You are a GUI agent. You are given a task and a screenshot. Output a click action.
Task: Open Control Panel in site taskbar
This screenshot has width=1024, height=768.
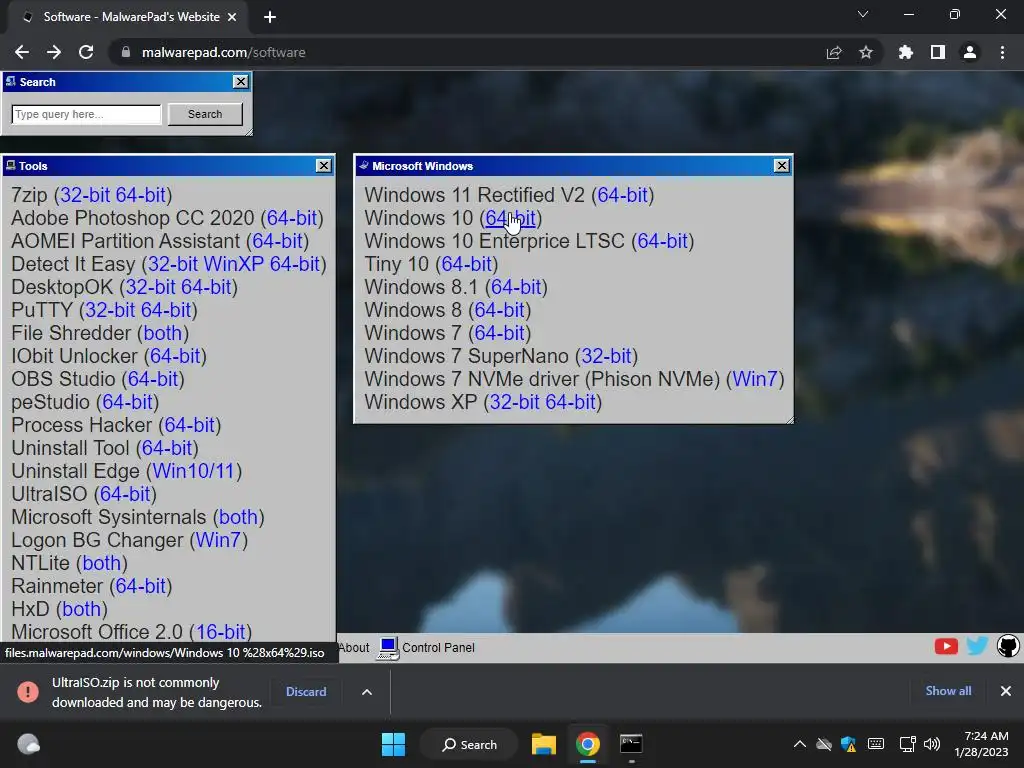point(426,648)
